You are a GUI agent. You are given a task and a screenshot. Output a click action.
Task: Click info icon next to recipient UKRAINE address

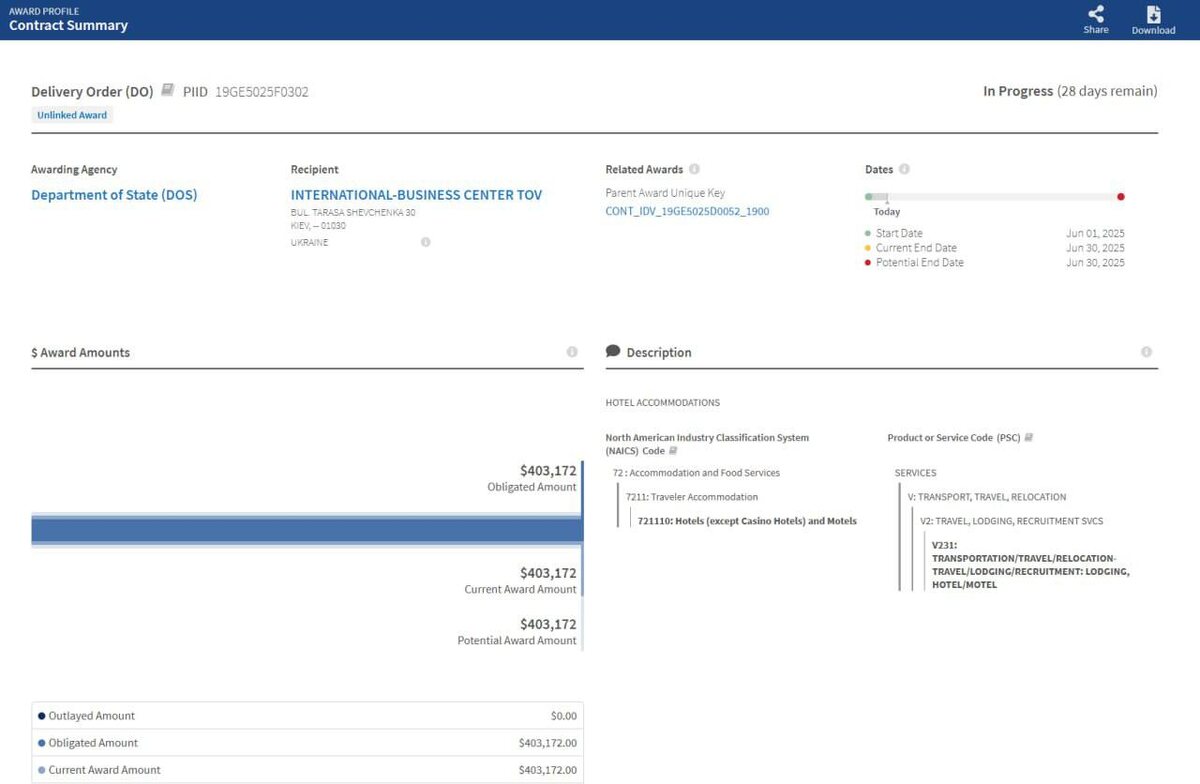pyautogui.click(x=425, y=242)
